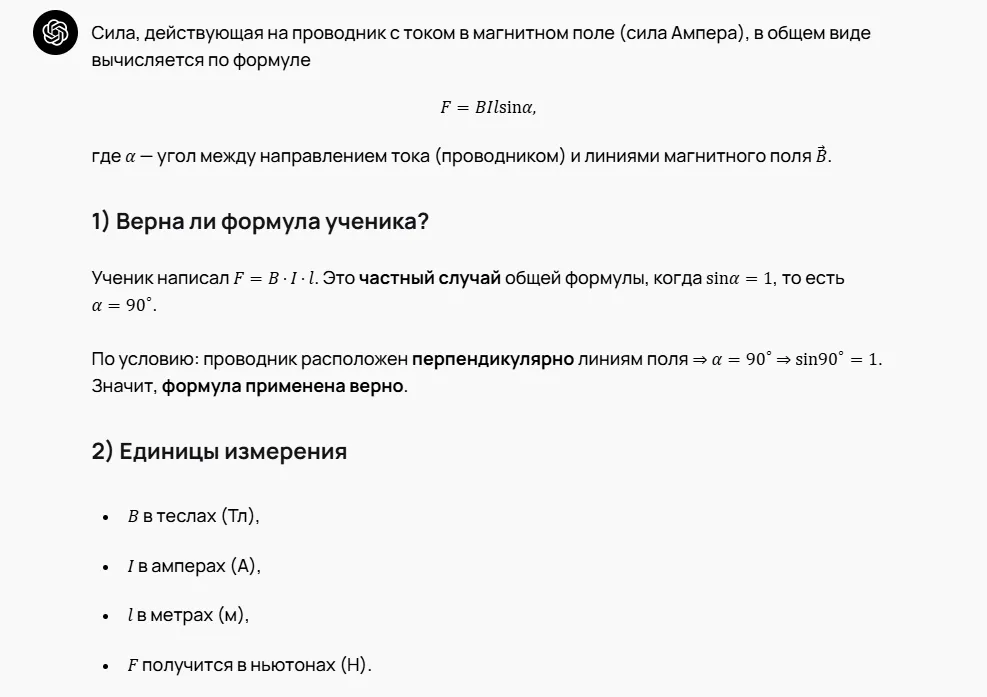987x697 pixels.
Task: Click list item "B в теслах (Тл)"
Action: point(193,516)
